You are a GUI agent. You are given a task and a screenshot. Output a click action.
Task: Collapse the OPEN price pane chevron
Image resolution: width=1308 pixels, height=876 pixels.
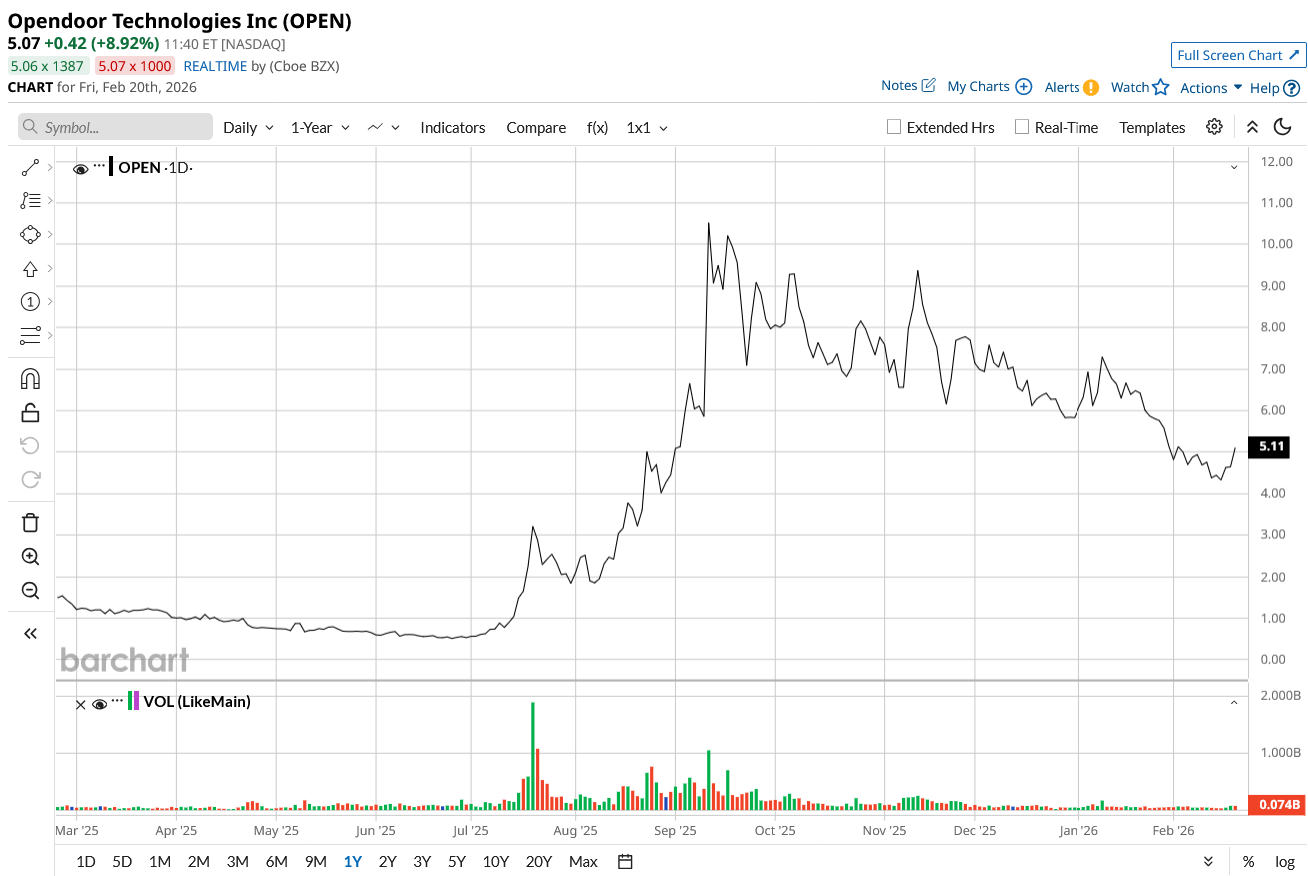[x=1234, y=167]
